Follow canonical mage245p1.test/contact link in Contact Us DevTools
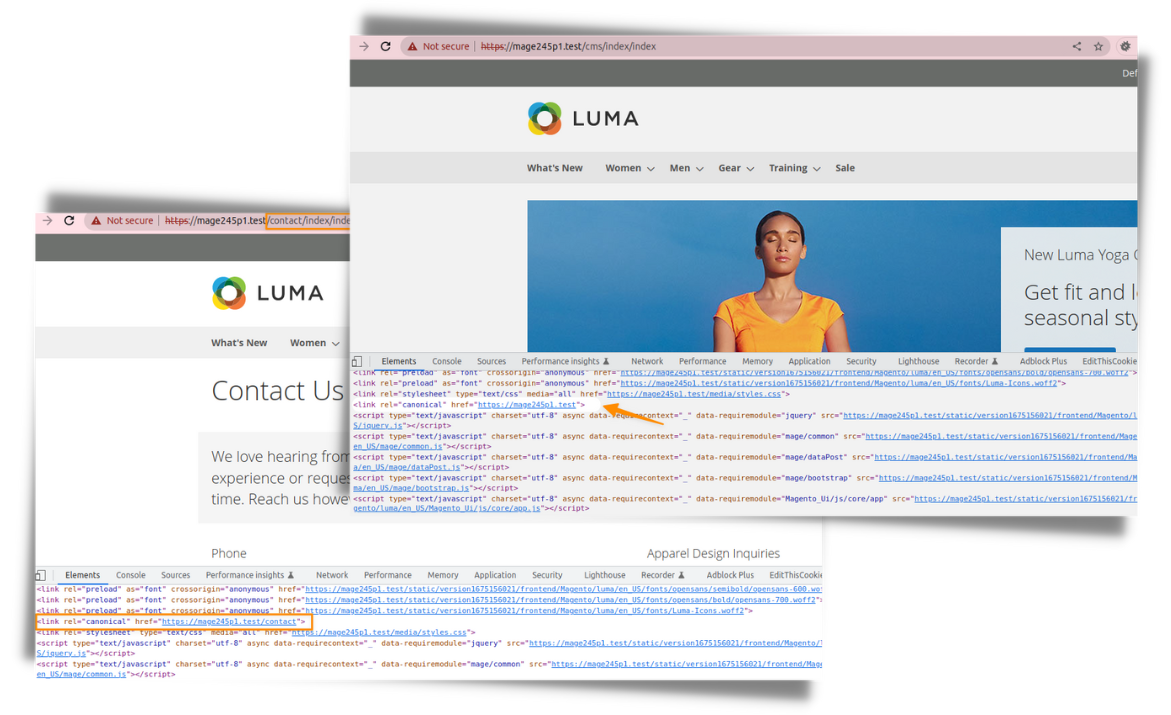 (231, 622)
